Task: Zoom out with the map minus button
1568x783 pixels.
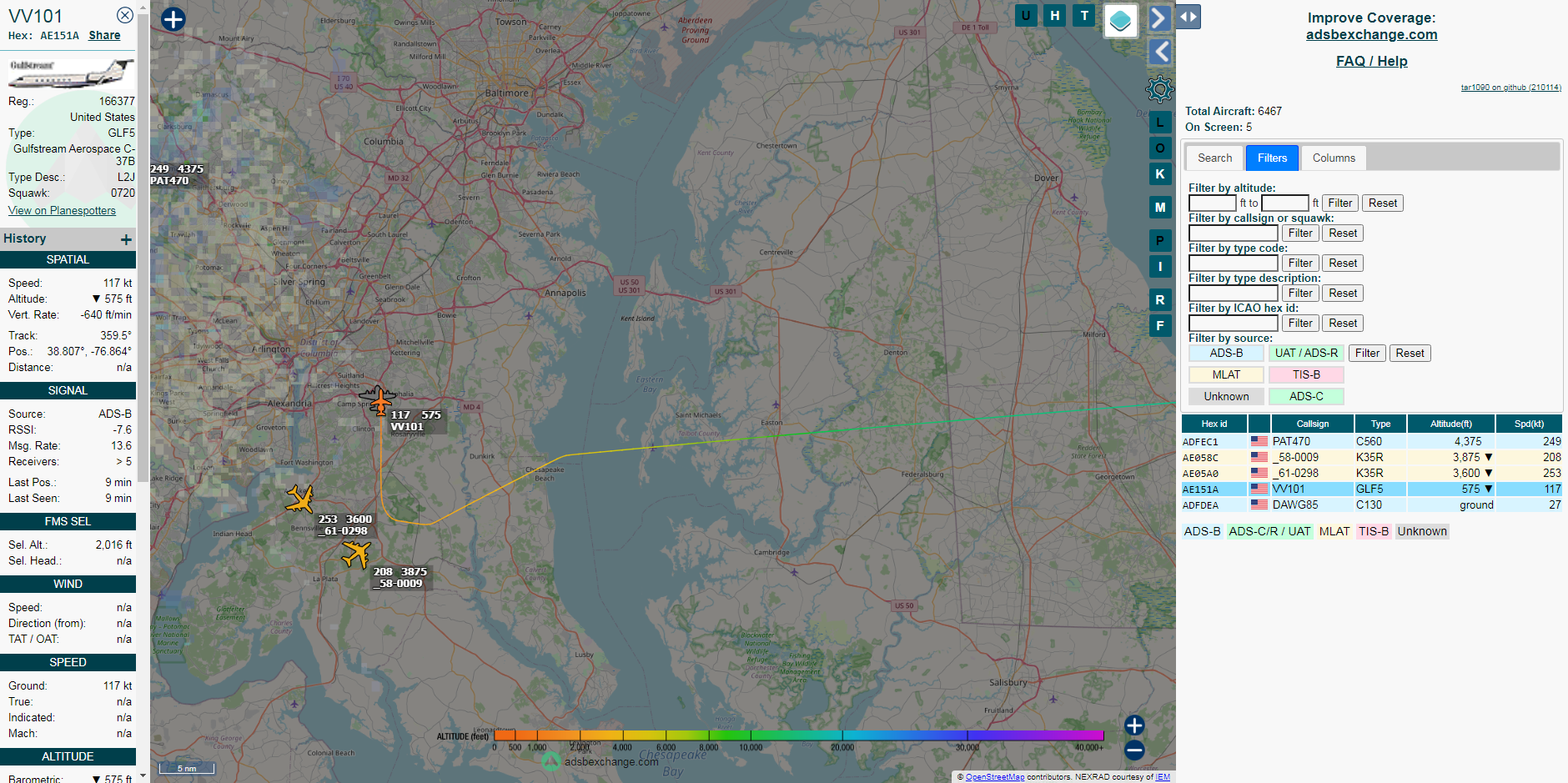Action: [1134, 750]
